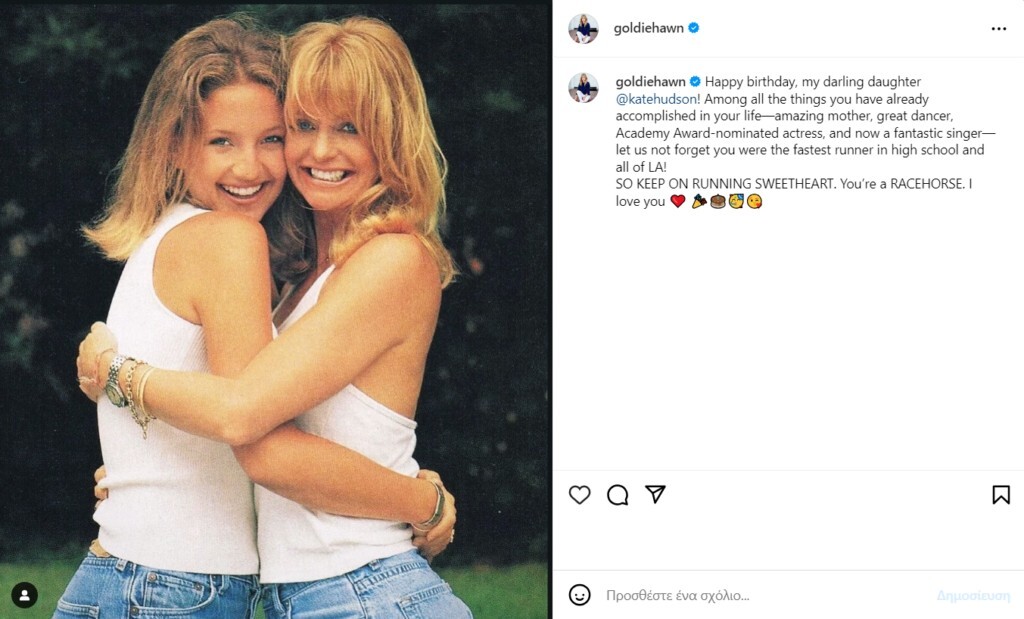Open the goldiehawn username in the header

[648, 29]
